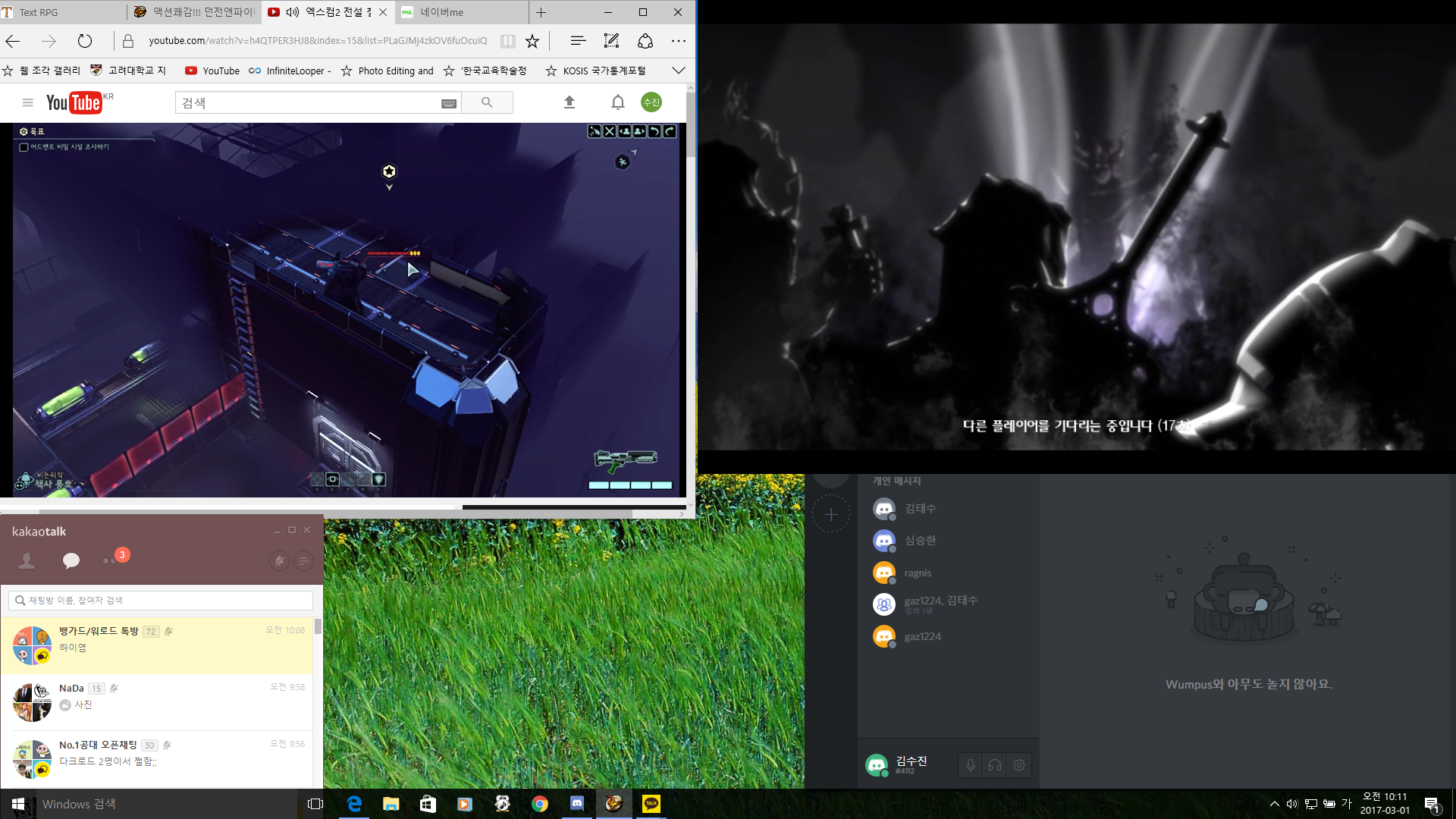Open the 수진 YouTube account avatar
The height and width of the screenshot is (819, 1456).
pyautogui.click(x=651, y=102)
